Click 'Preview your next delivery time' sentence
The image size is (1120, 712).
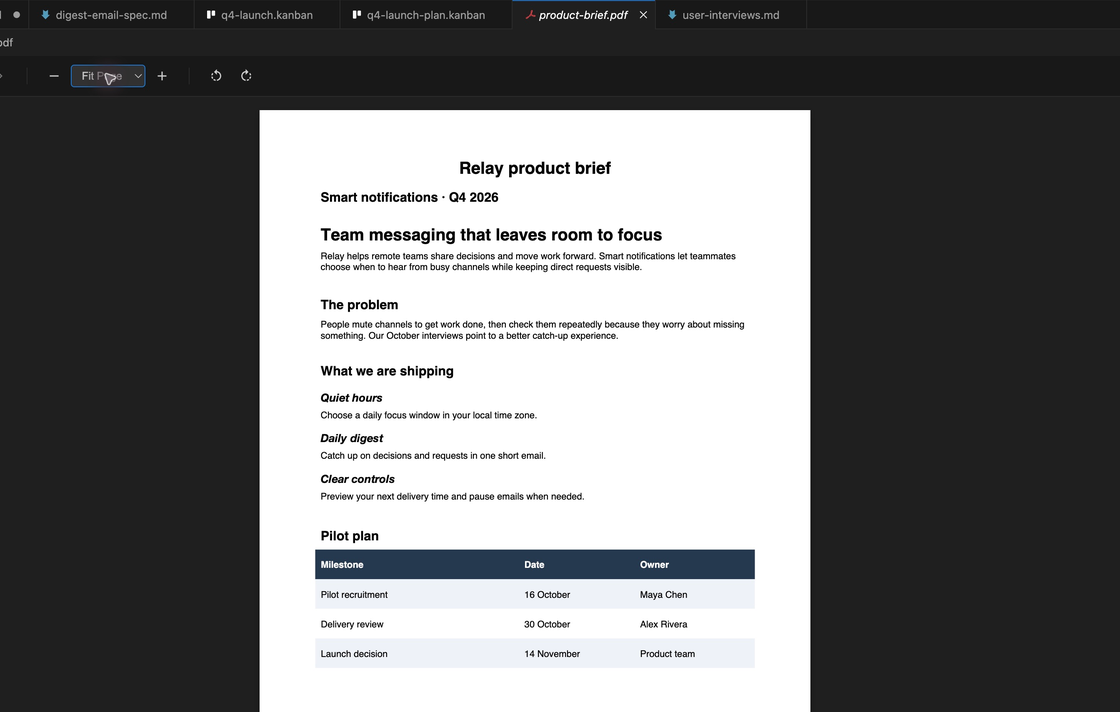[452, 496]
